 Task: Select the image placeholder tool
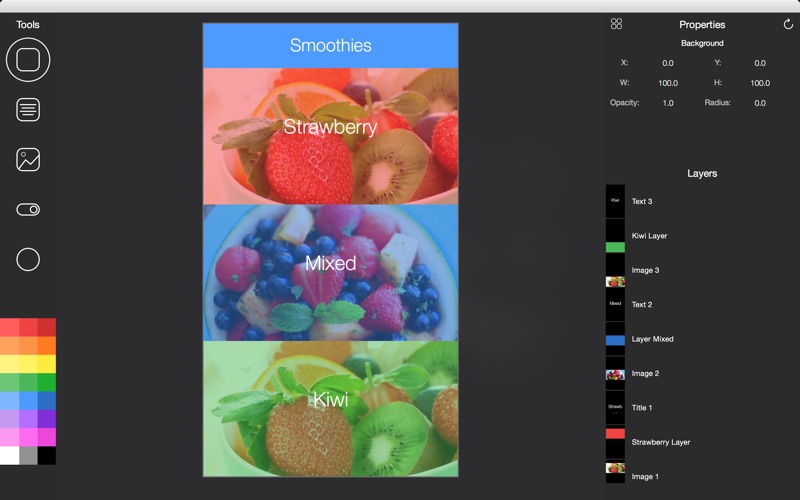pyautogui.click(x=28, y=159)
